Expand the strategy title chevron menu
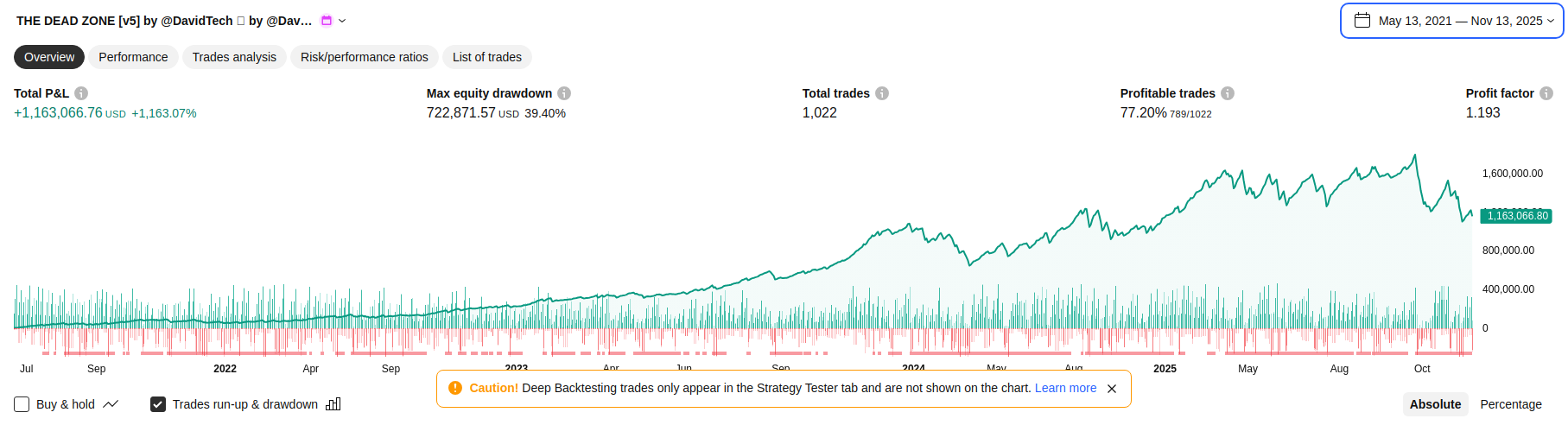This screenshot has width=1568, height=425. pos(342,21)
